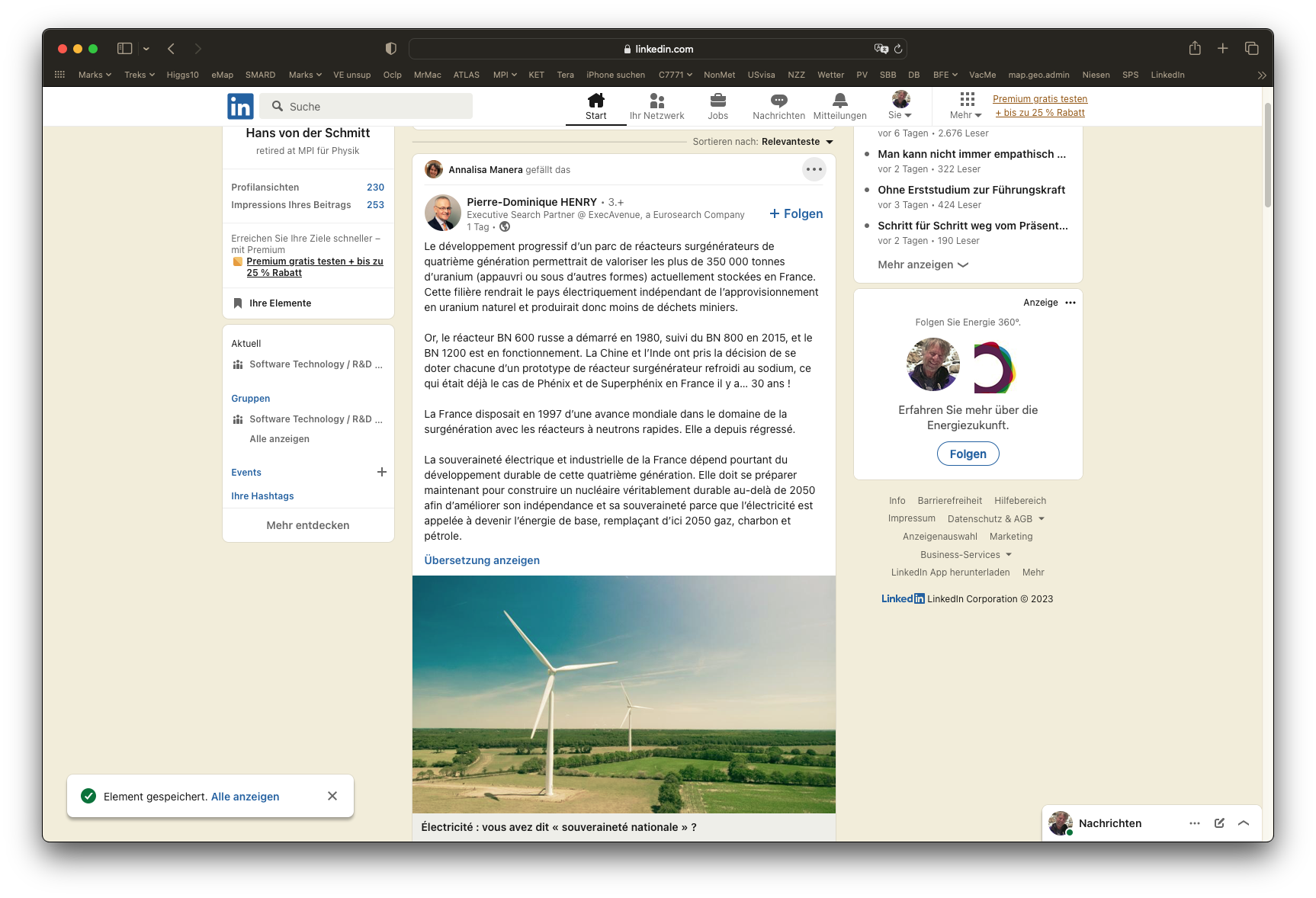Expand news list with Mehr anzeigen
This screenshot has width=1316, height=898.
(x=923, y=265)
